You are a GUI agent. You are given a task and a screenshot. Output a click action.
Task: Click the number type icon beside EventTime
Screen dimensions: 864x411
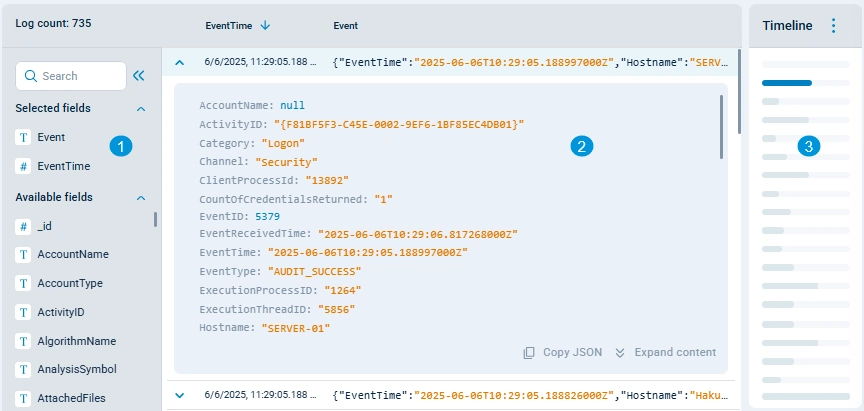23,167
